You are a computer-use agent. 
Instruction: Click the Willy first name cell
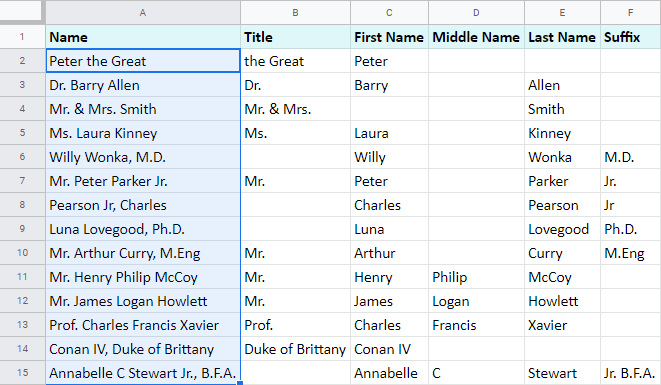[x=390, y=157]
